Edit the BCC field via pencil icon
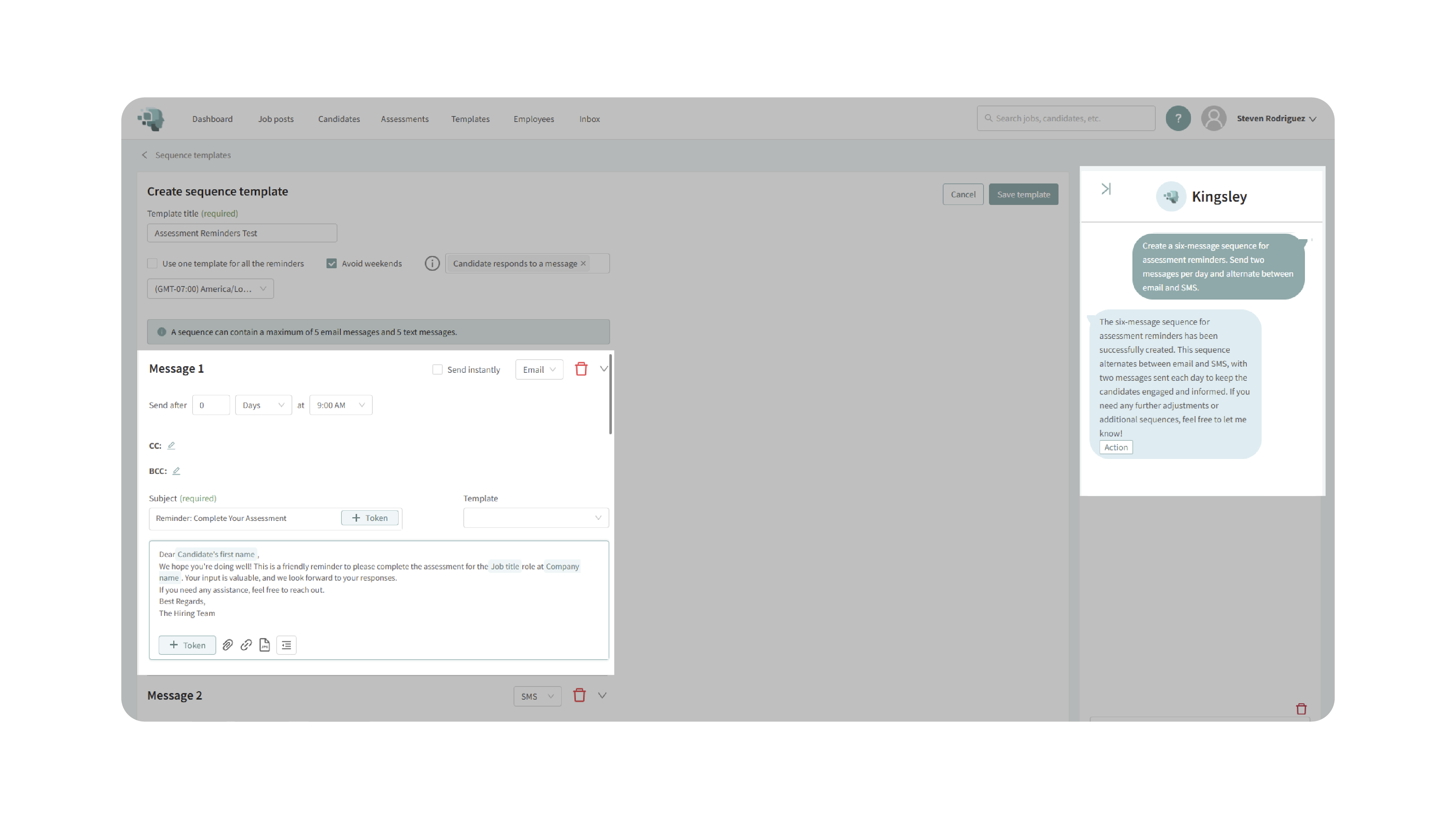Image resolution: width=1456 pixels, height=819 pixels. point(176,471)
